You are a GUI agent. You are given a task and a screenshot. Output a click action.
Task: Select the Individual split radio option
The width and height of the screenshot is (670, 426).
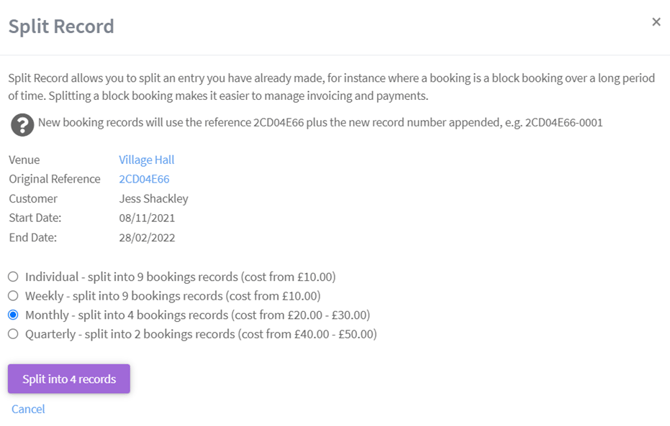[x=13, y=277]
